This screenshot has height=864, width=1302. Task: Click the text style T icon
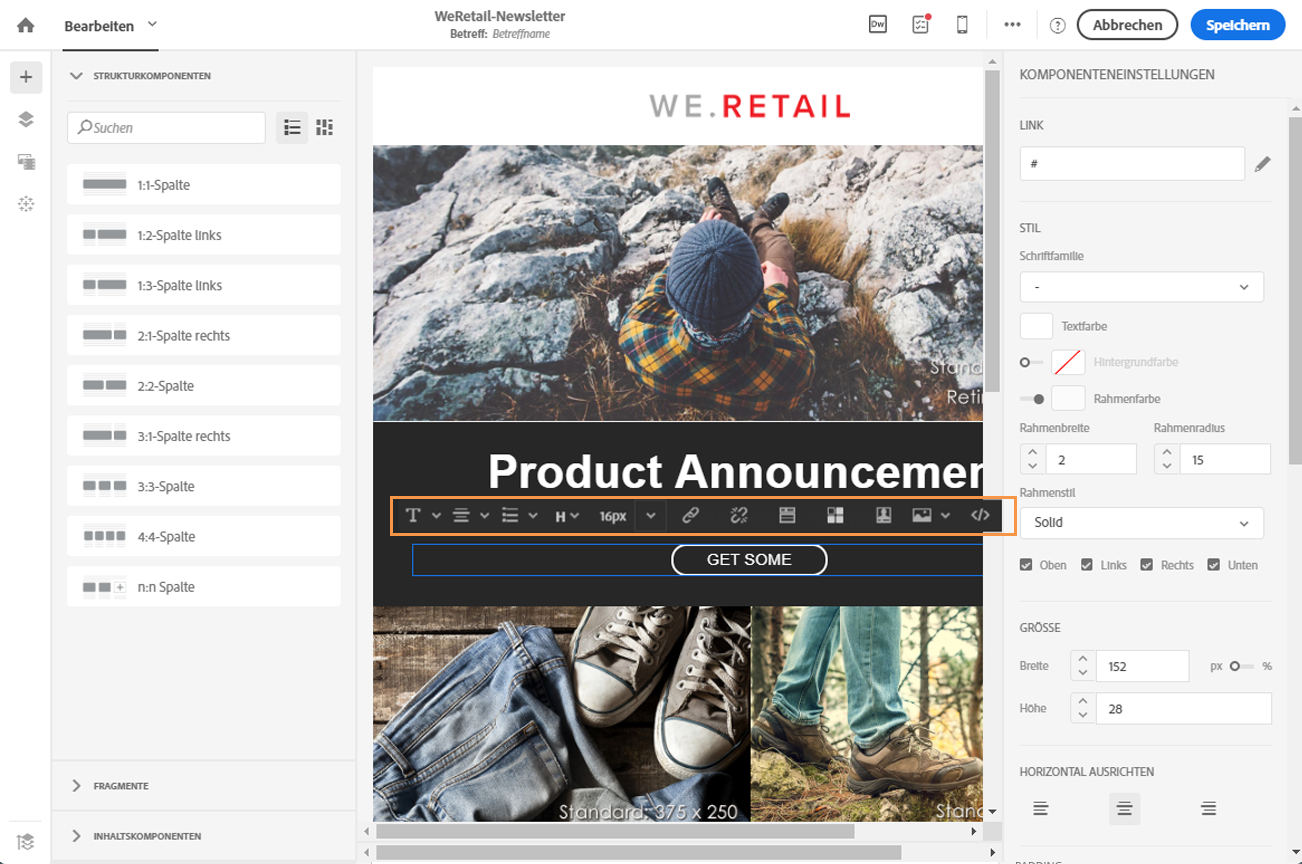coord(412,515)
